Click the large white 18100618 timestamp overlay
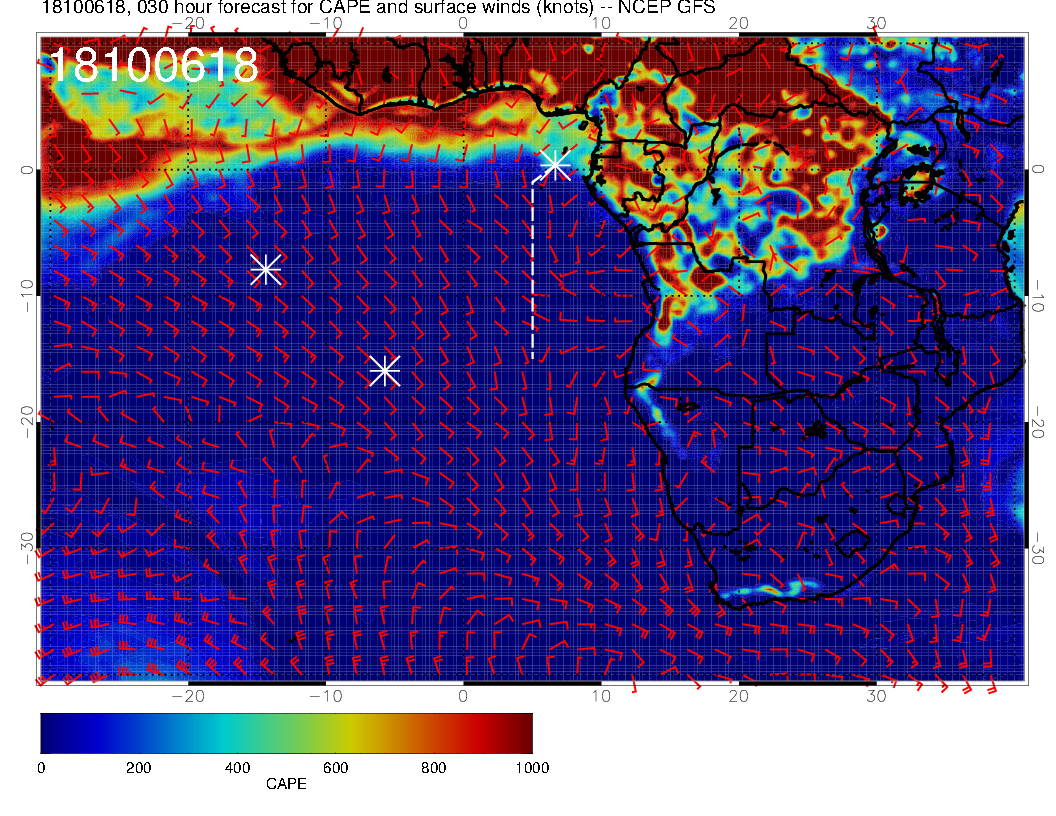The height and width of the screenshot is (816, 1056). point(154,65)
